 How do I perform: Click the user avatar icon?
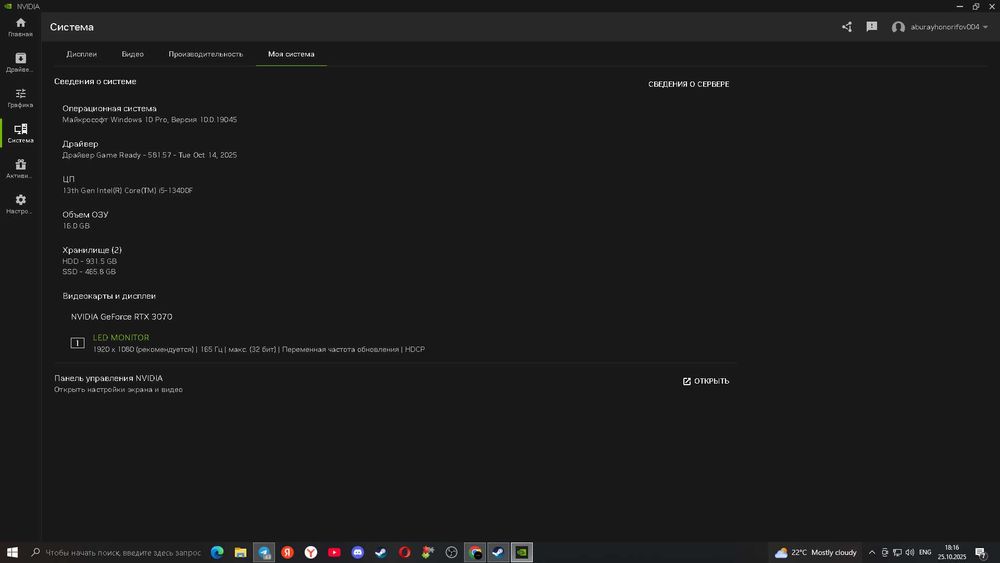coord(898,27)
